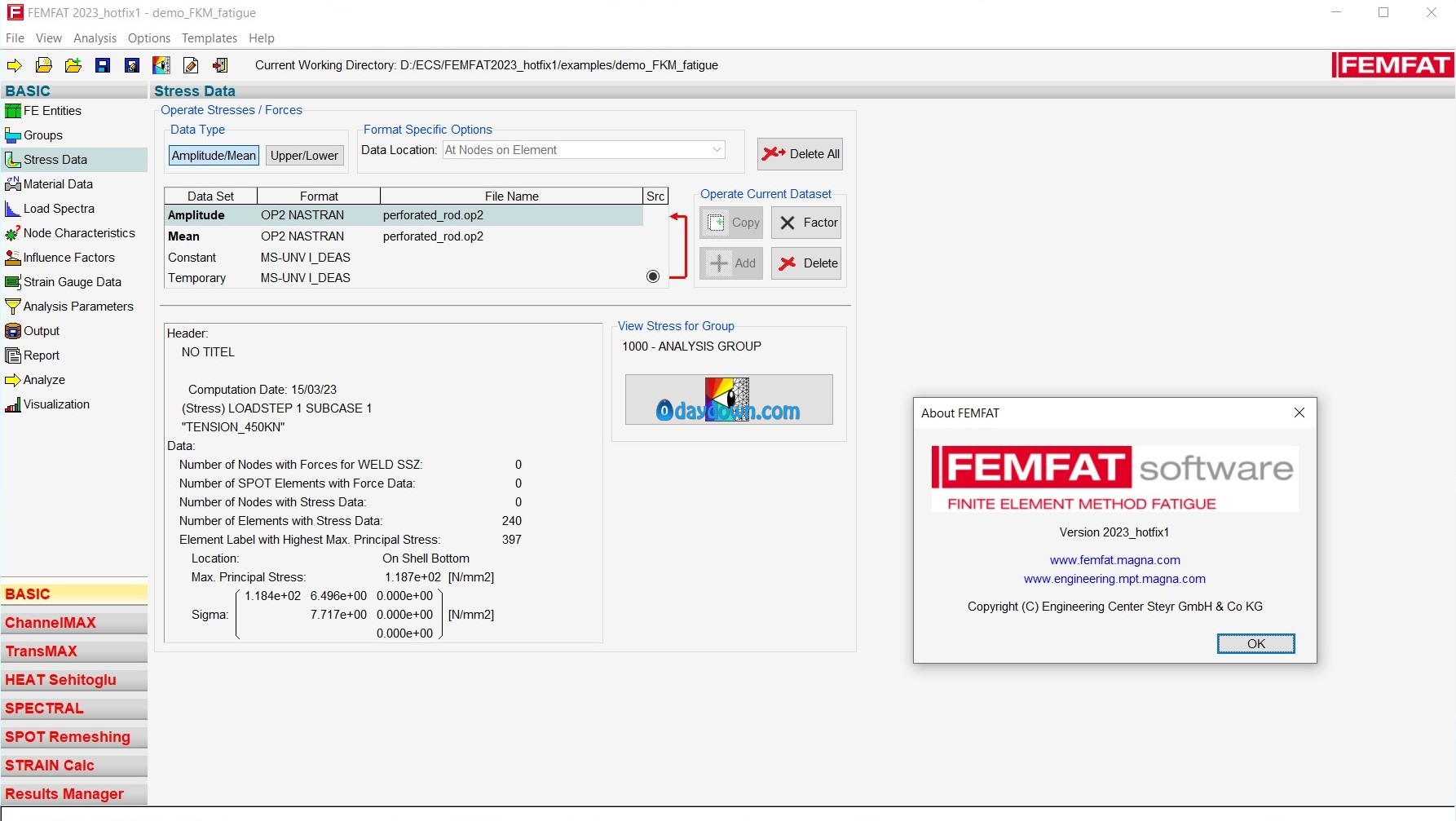Image resolution: width=1456 pixels, height=821 pixels.
Task: Click the document with pencil toolbar icon
Action: (x=191, y=65)
